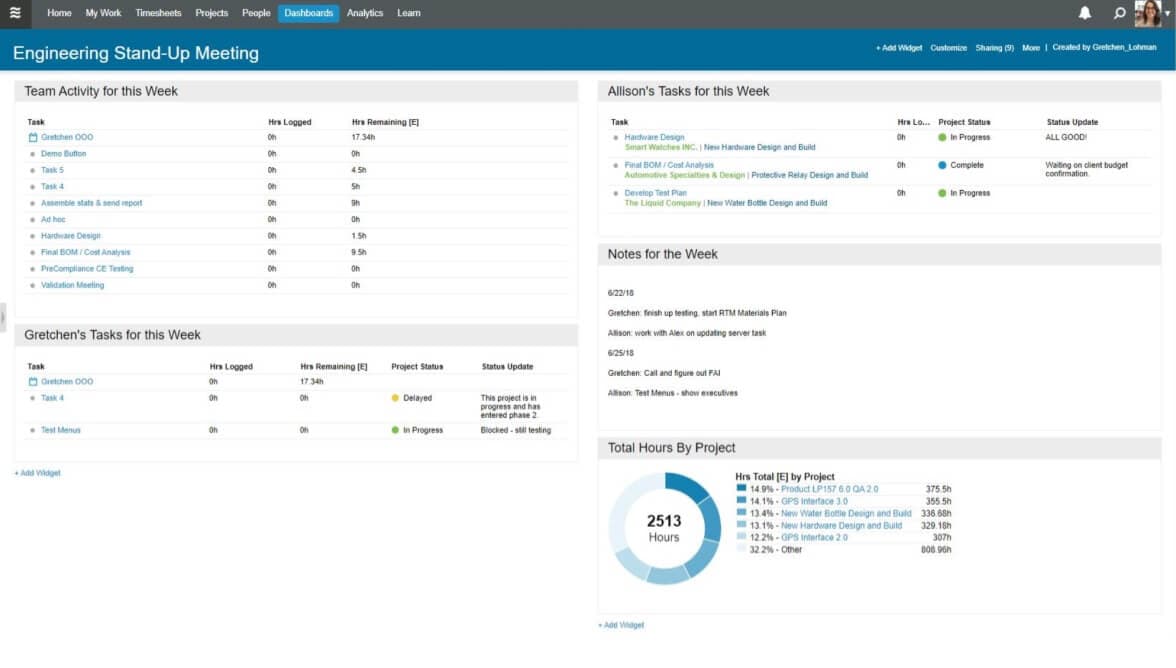The image size is (1176, 668).
Task: Click legend swatch for GPS Interface 3.0
Action: 741,500
